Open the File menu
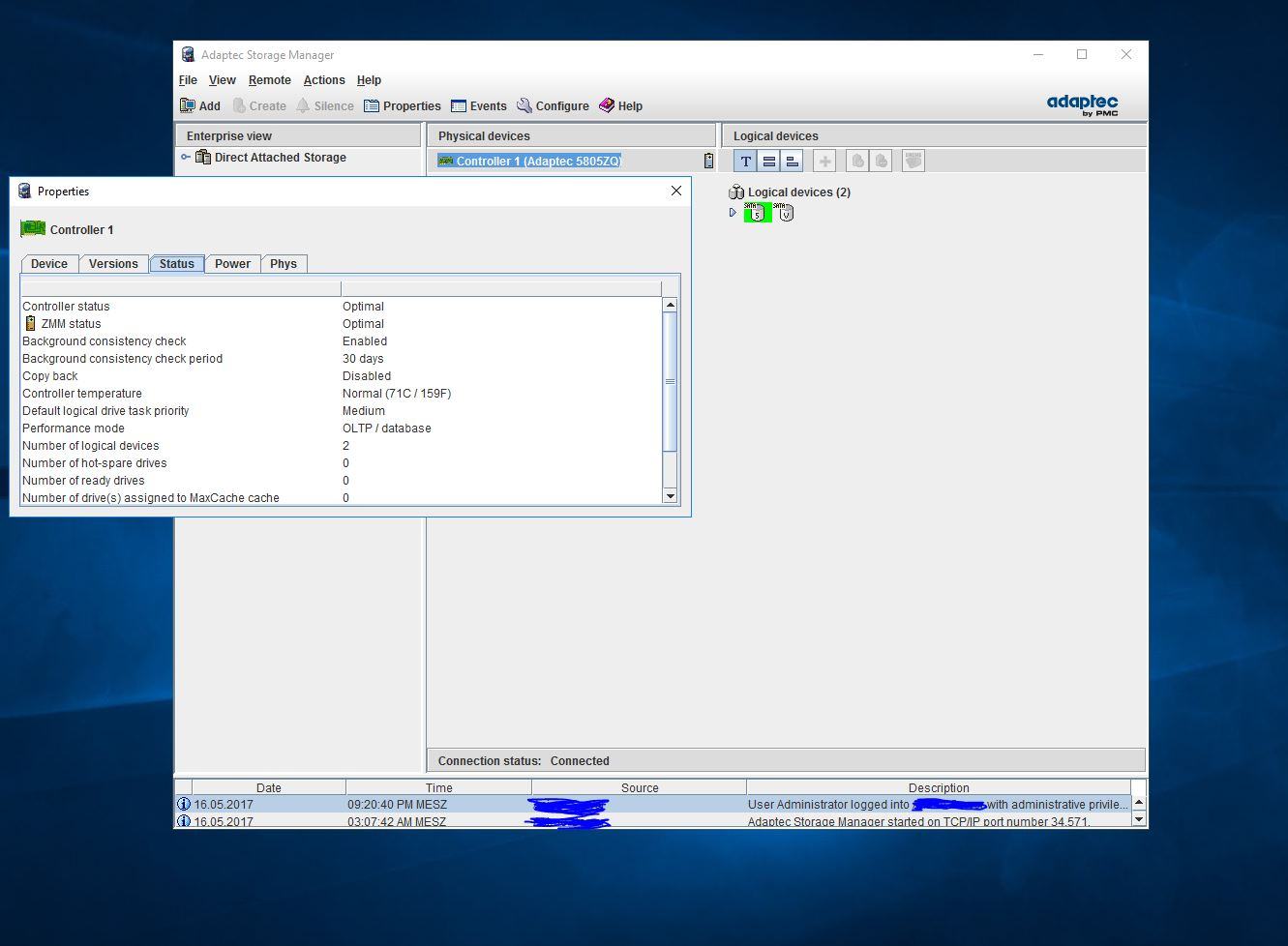 (188, 80)
